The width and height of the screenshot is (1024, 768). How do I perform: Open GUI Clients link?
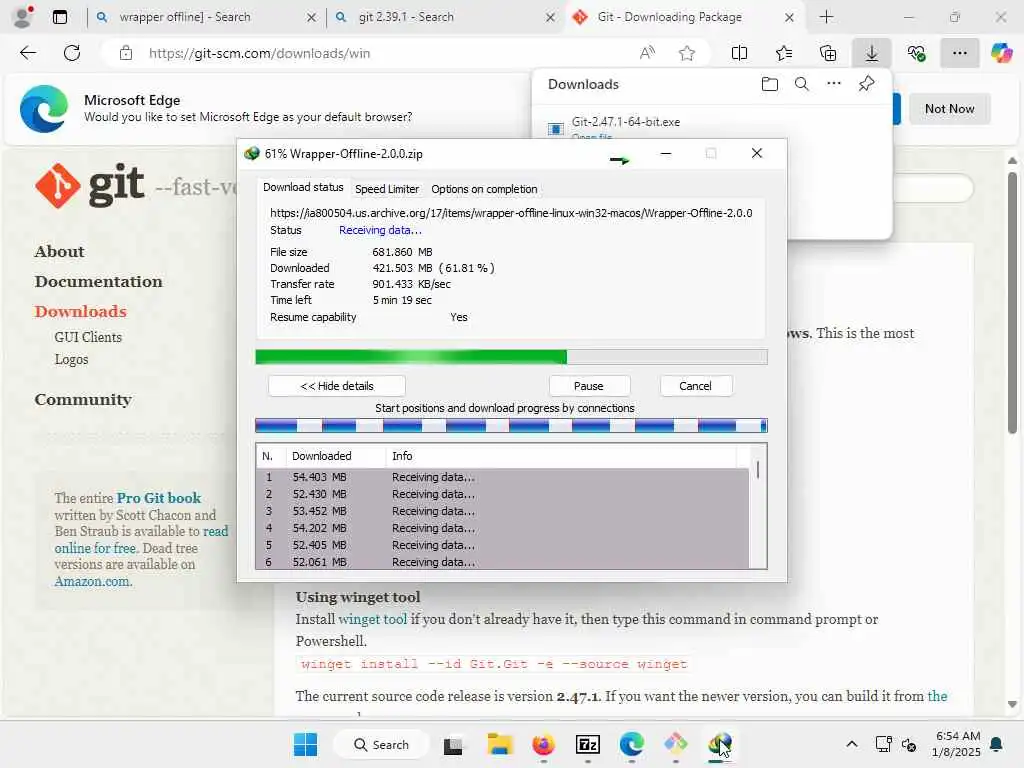click(x=88, y=337)
